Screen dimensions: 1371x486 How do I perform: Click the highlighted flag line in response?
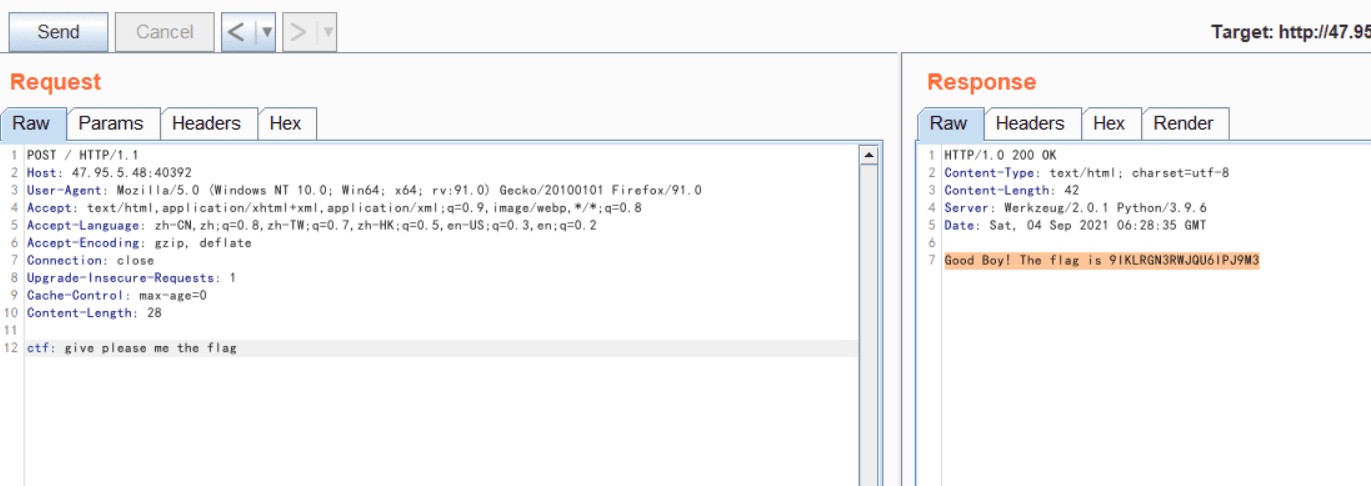point(1101,261)
